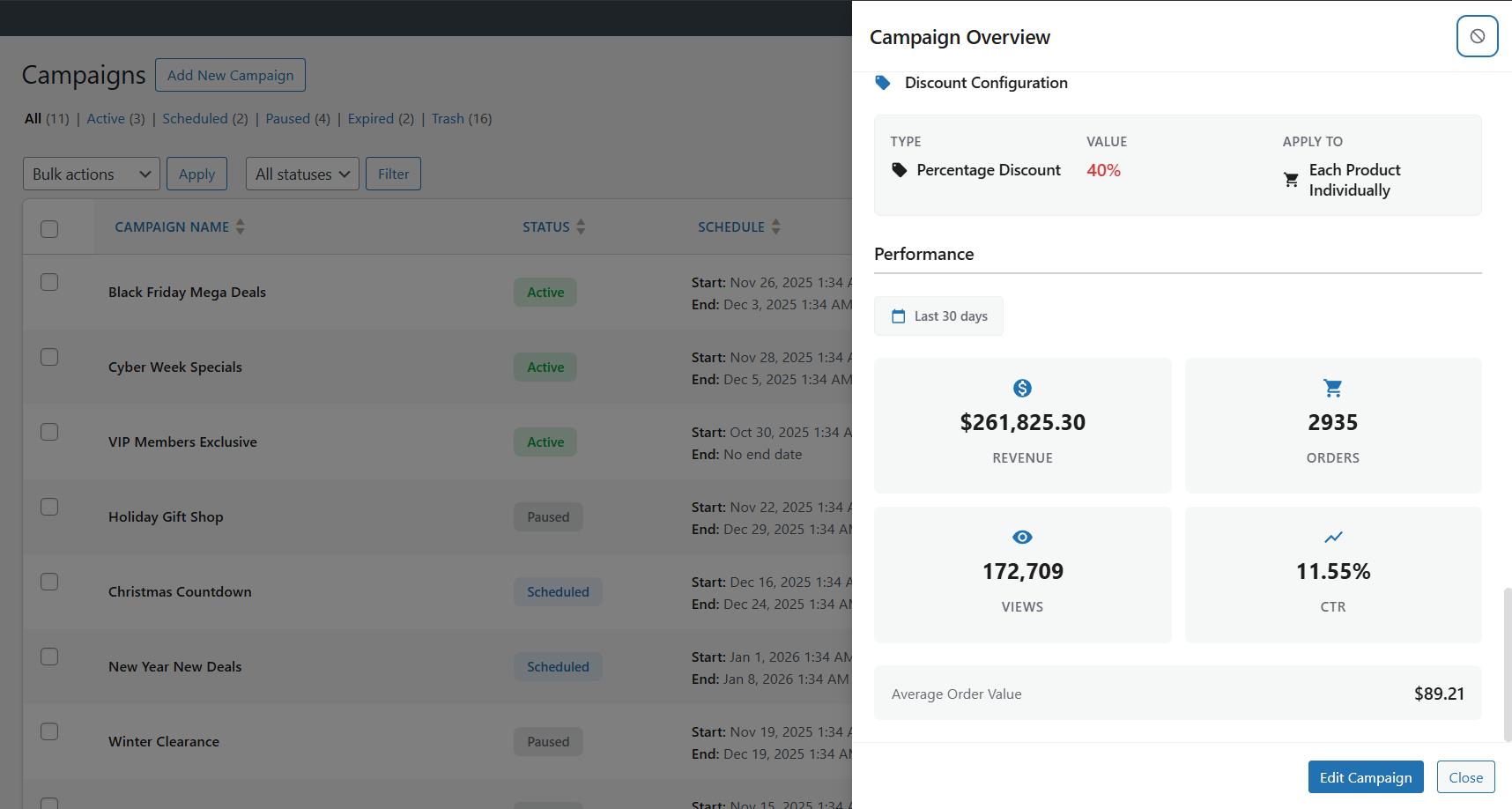Check the select-all campaigns checkbox
Viewport: 1512px width, 809px height.
coord(49,229)
